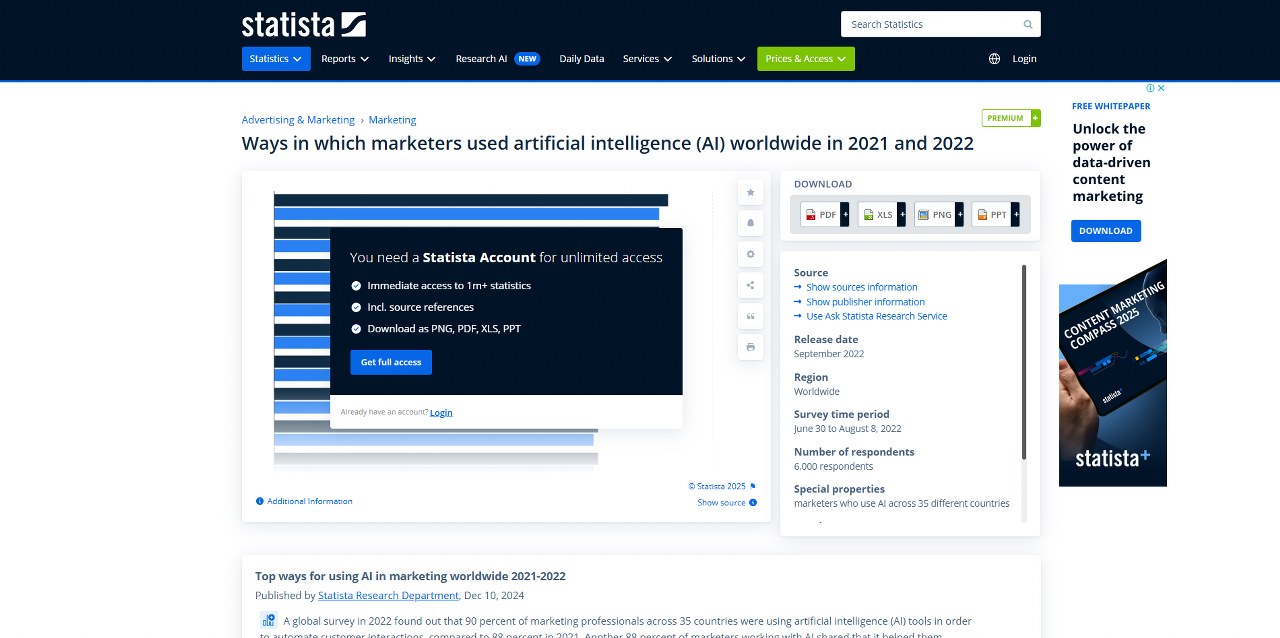Screen dimensions: 1280x638
Task: Click Use Ask Statista Research Service
Action: 876,316
